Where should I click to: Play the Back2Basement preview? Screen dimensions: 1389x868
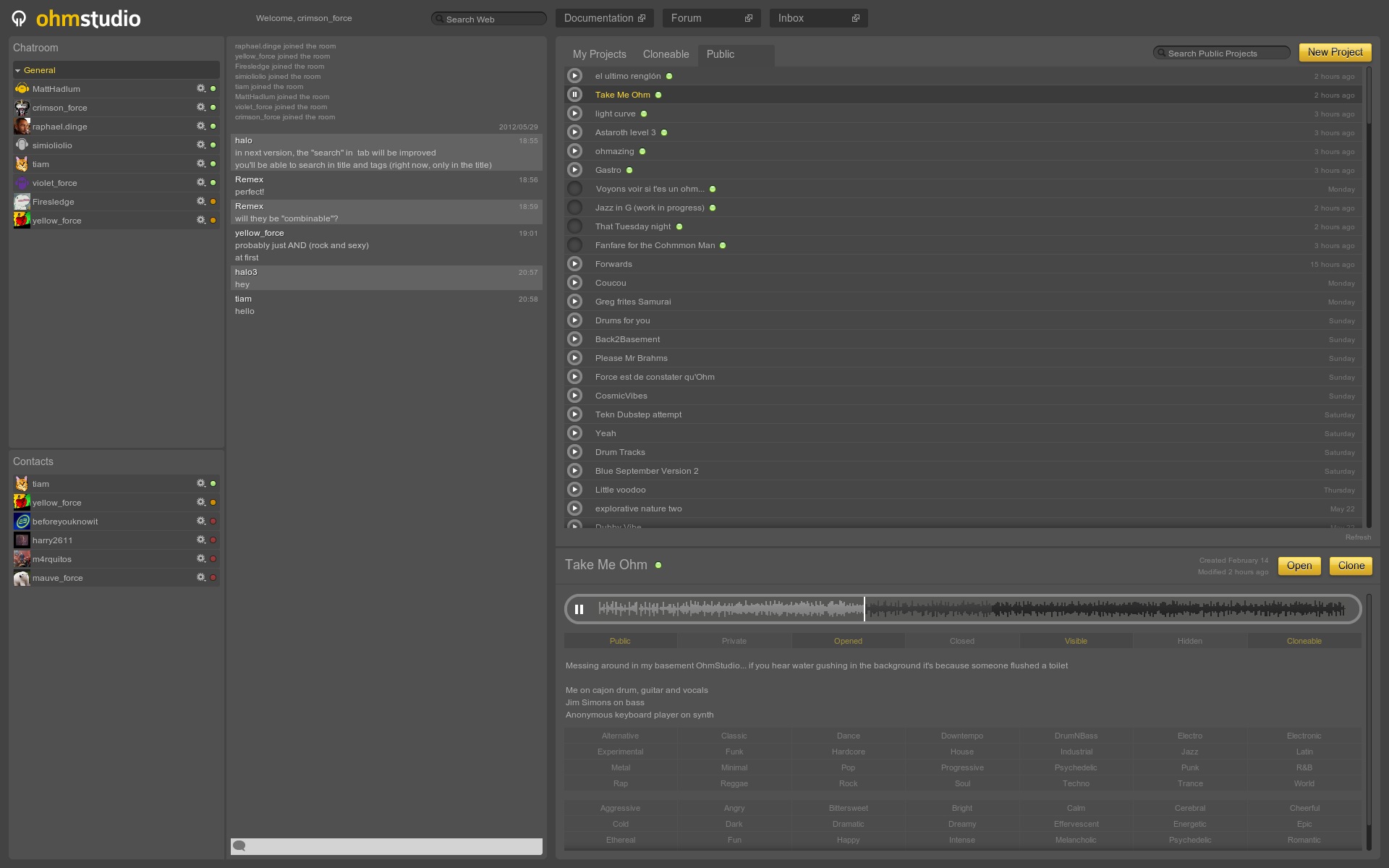pos(574,339)
